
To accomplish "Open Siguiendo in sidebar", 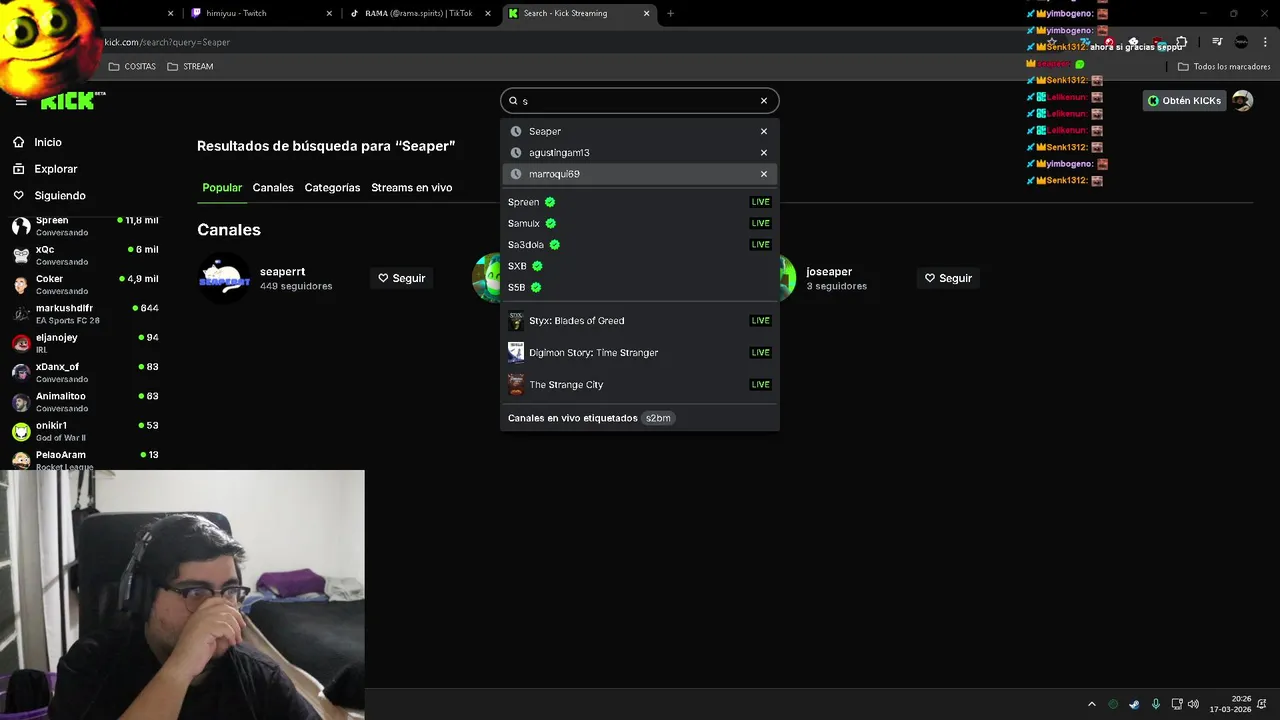I will click(49, 196).
